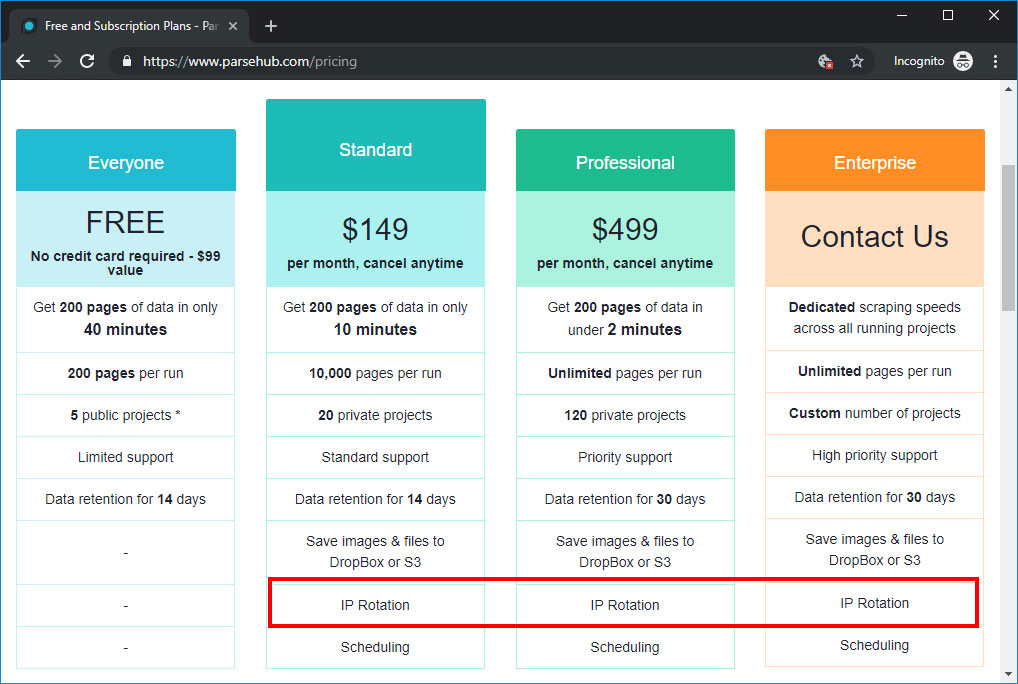The height and width of the screenshot is (684, 1018).
Task: Click the forward navigation arrow
Action: tap(55, 61)
